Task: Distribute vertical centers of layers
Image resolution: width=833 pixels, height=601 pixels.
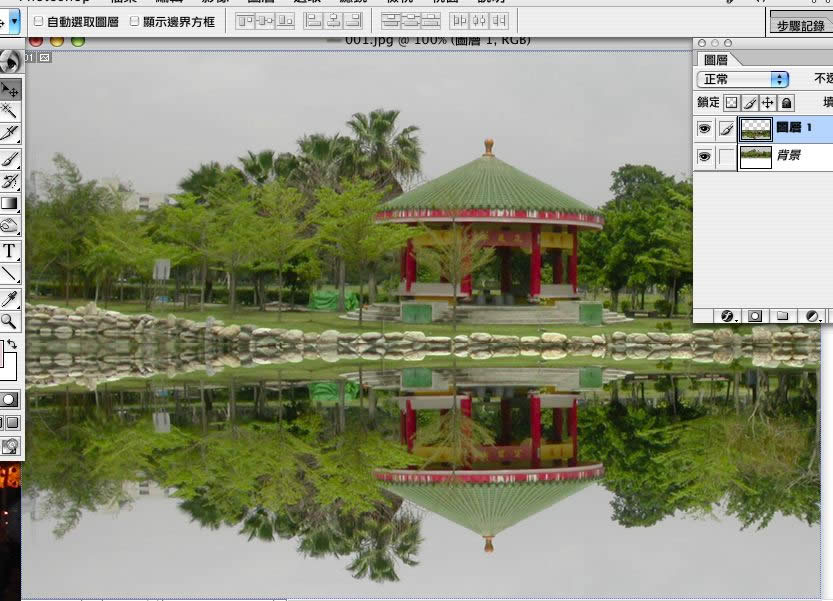Action: (411, 21)
